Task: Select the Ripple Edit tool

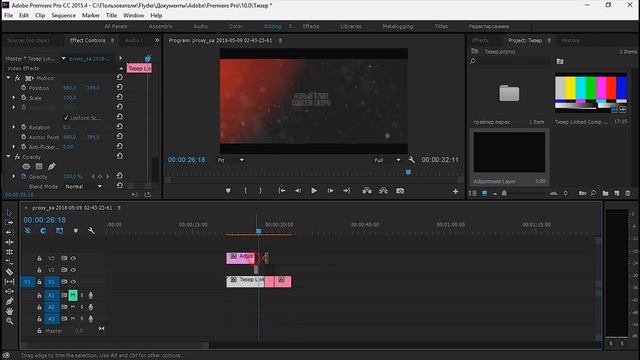Action: [9, 232]
